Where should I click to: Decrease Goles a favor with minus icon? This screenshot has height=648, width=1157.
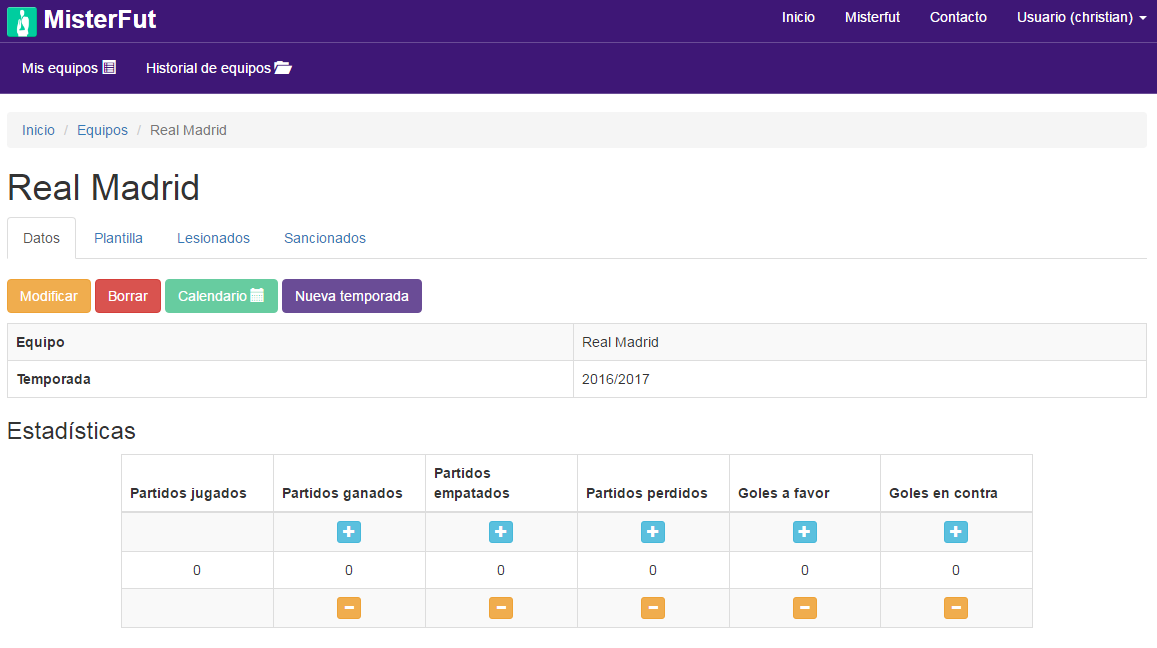pos(805,608)
